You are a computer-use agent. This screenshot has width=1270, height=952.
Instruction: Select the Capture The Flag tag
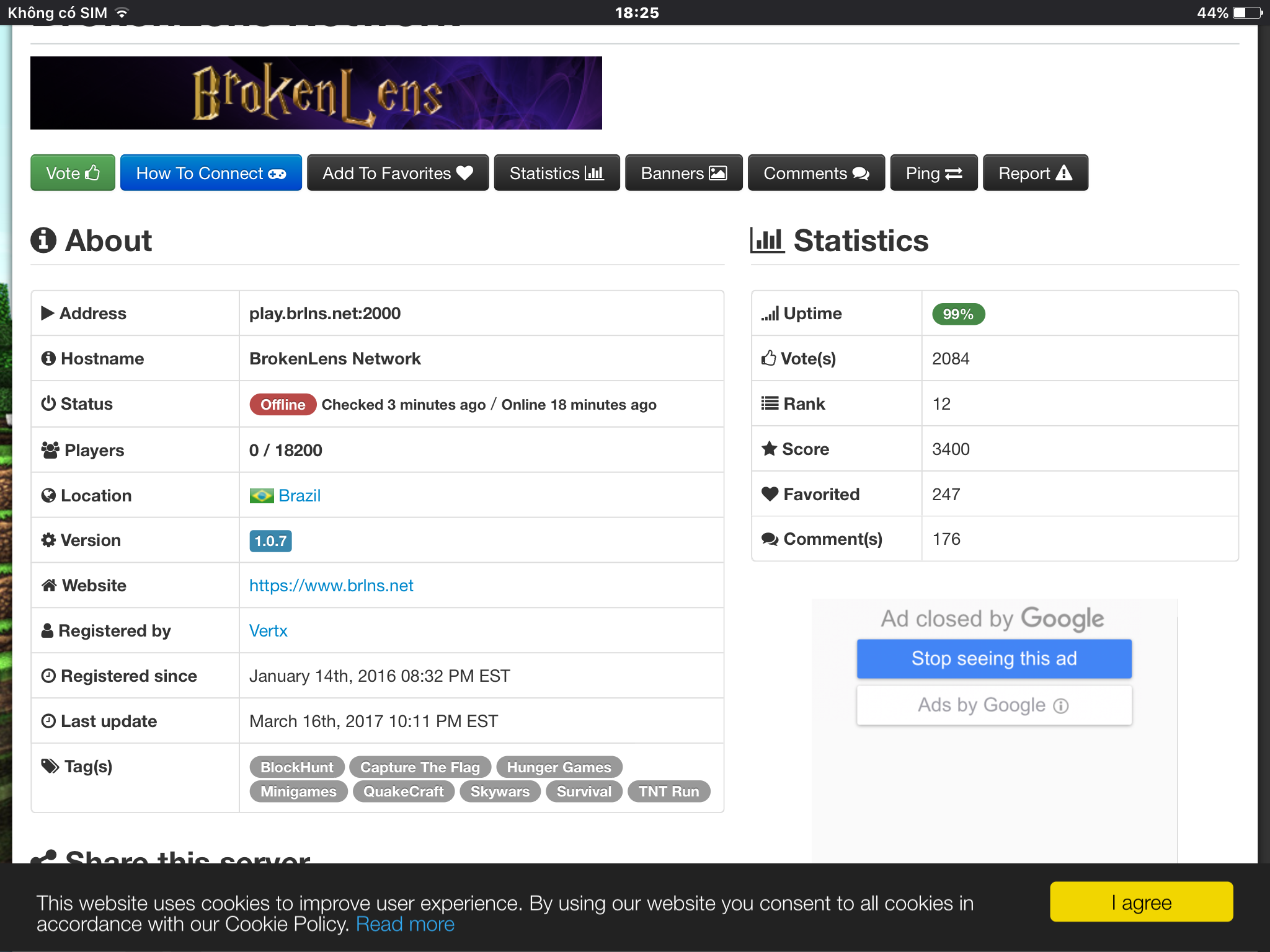(x=420, y=767)
